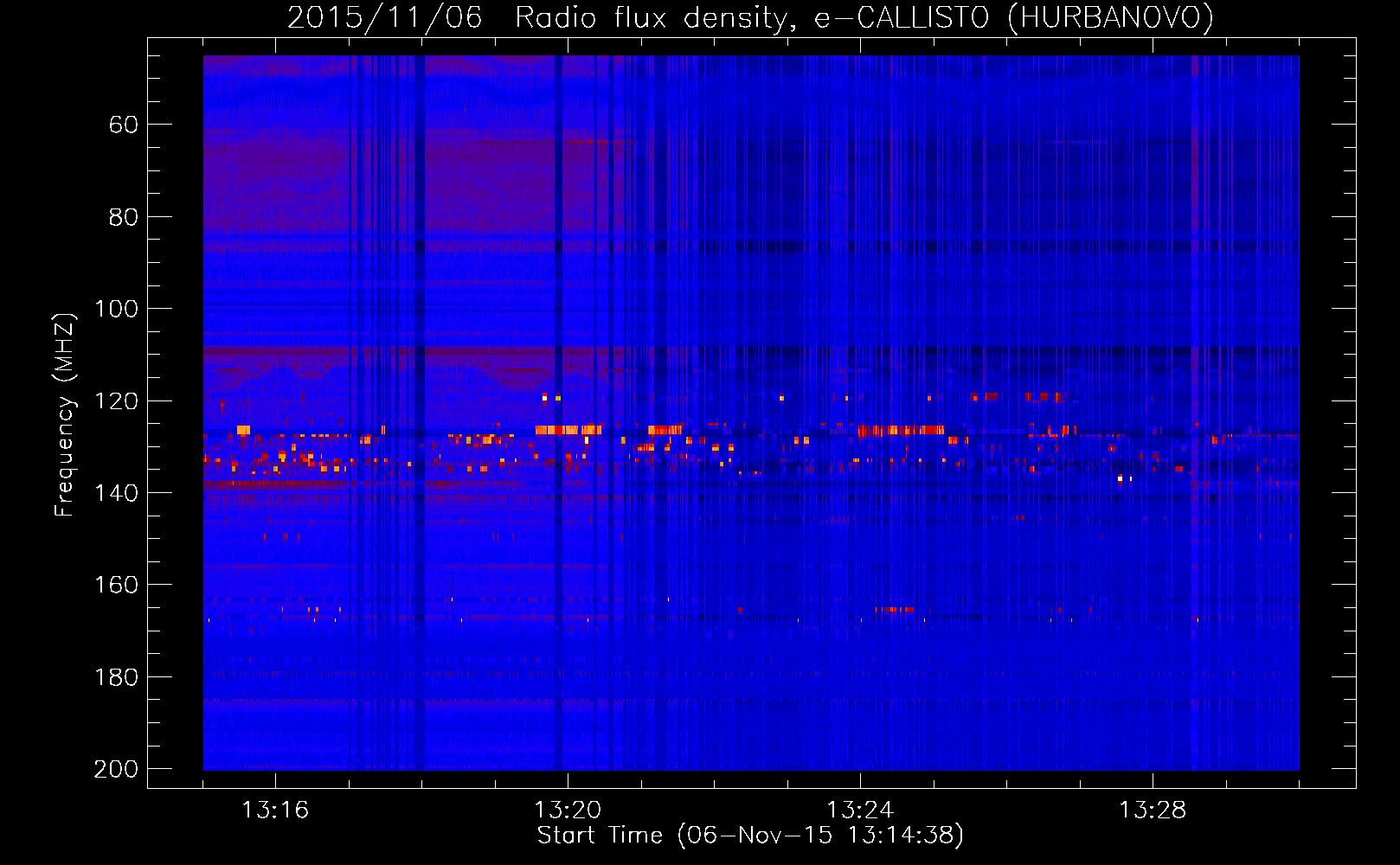Select the 200 frequency tick label
This screenshot has height=865, width=1400.
117,769
